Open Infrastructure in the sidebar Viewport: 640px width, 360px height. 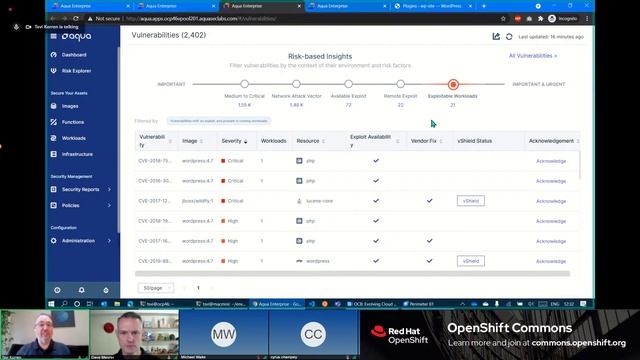[77, 154]
